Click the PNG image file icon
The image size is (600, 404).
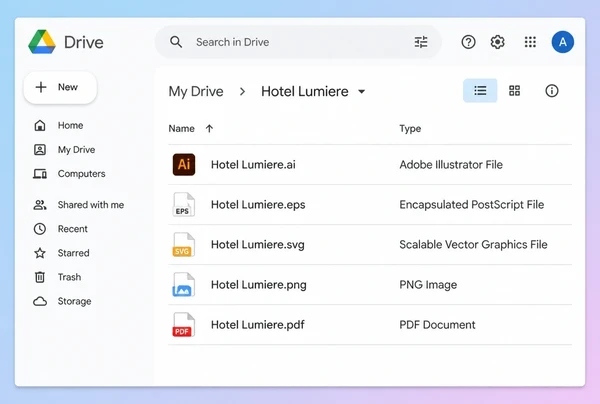pos(184,285)
